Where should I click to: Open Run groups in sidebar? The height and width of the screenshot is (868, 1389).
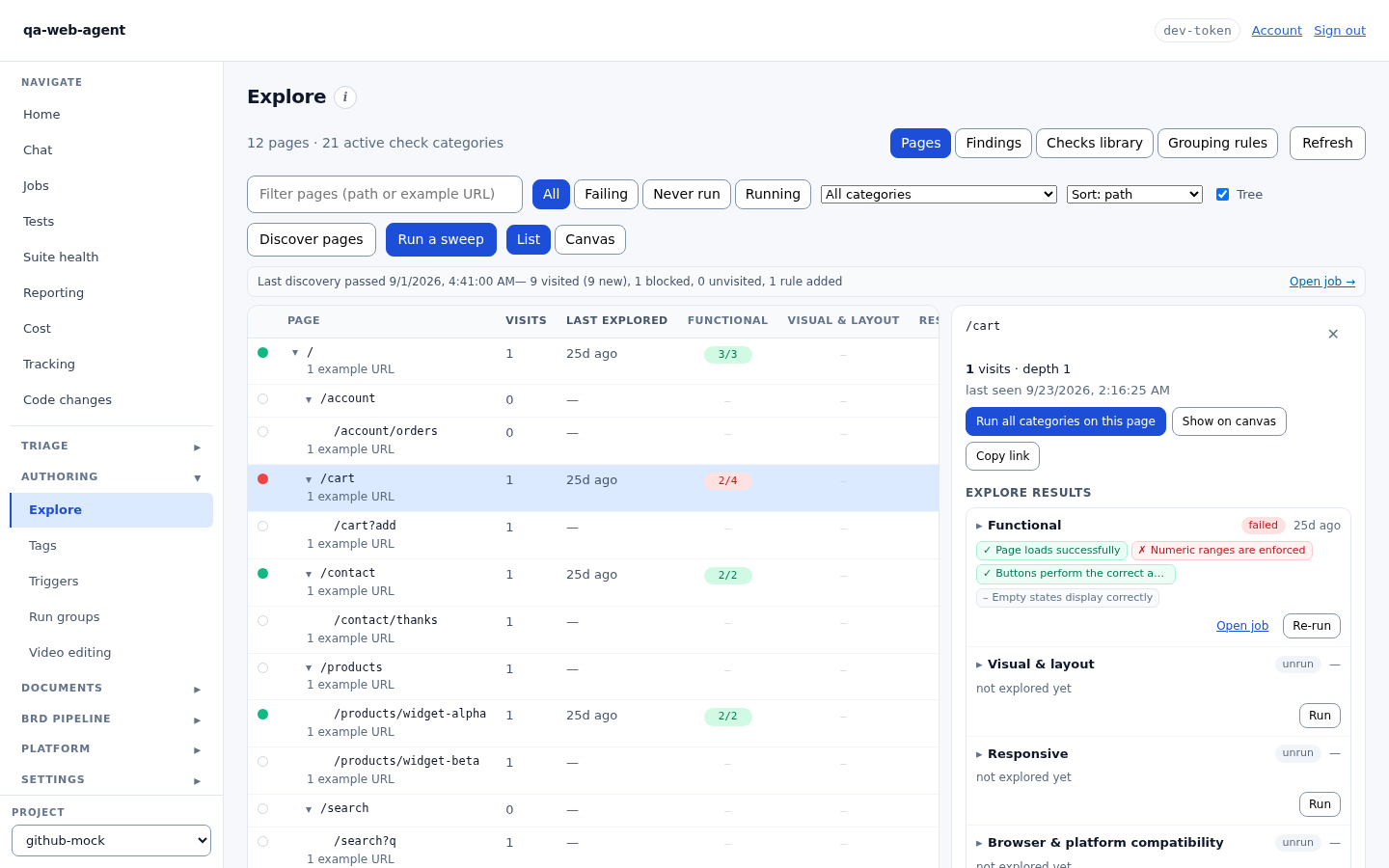[111, 616]
